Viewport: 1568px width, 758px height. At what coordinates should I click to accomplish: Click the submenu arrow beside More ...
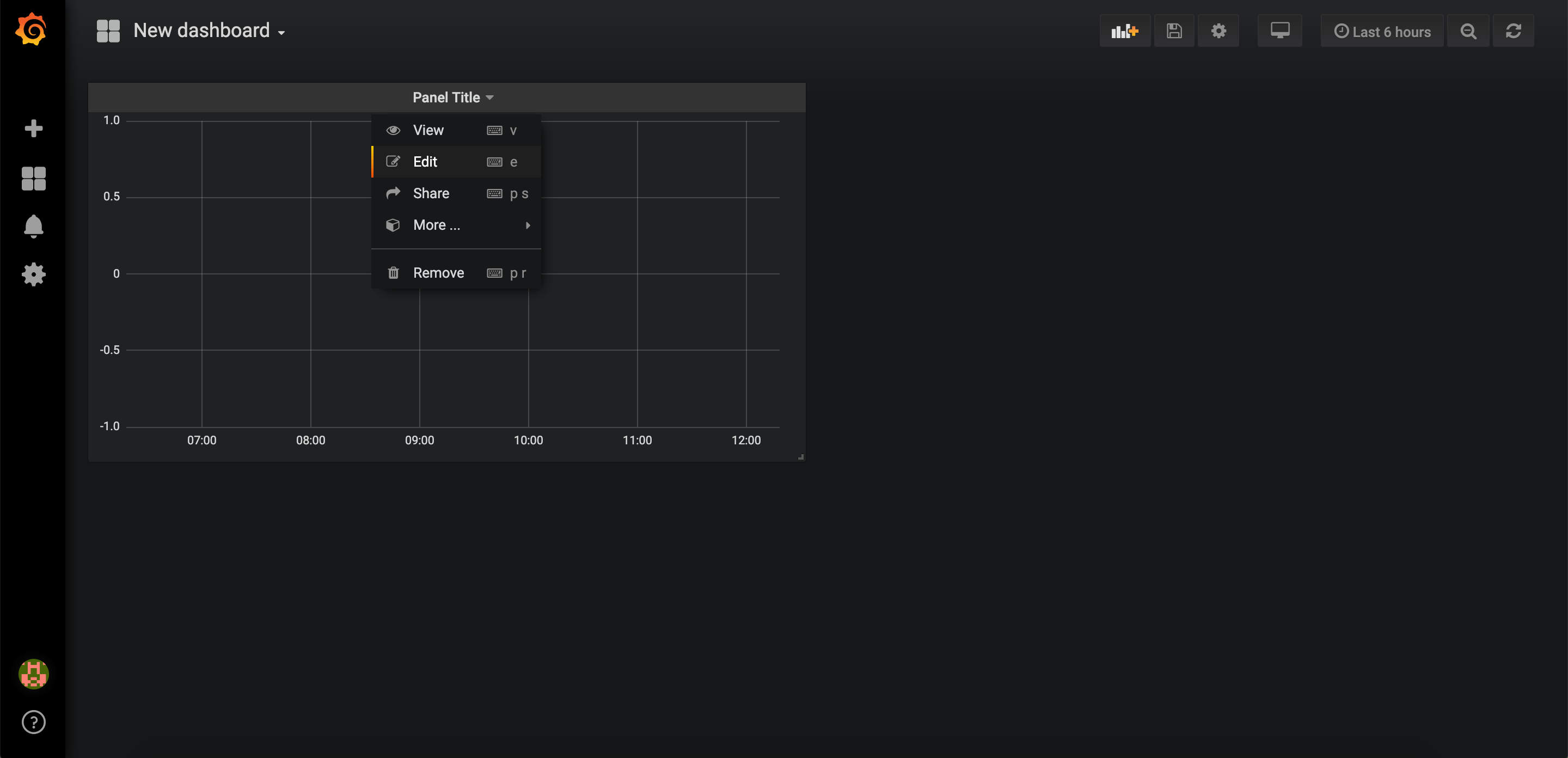pyautogui.click(x=528, y=225)
